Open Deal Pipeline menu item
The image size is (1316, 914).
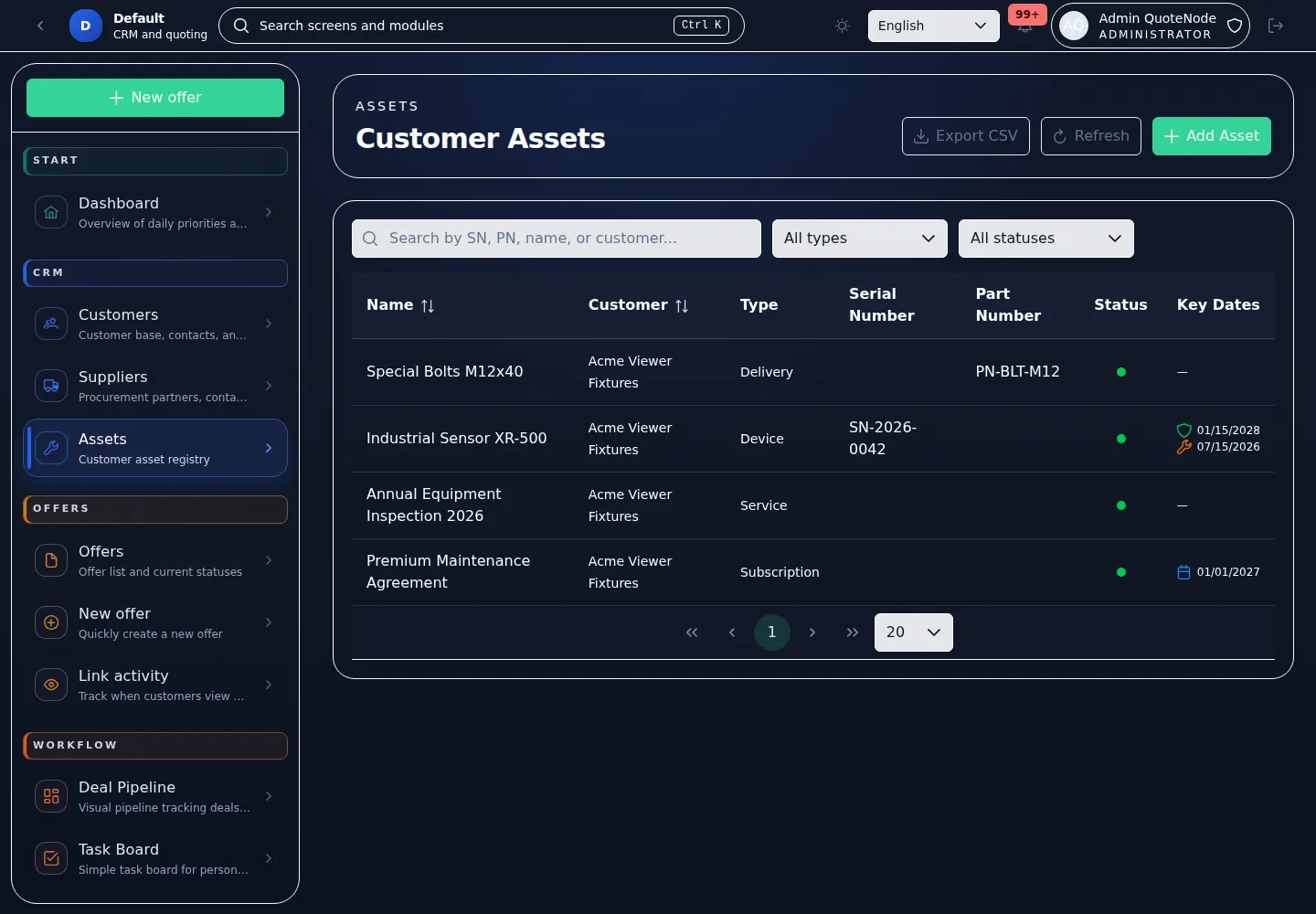(x=155, y=796)
